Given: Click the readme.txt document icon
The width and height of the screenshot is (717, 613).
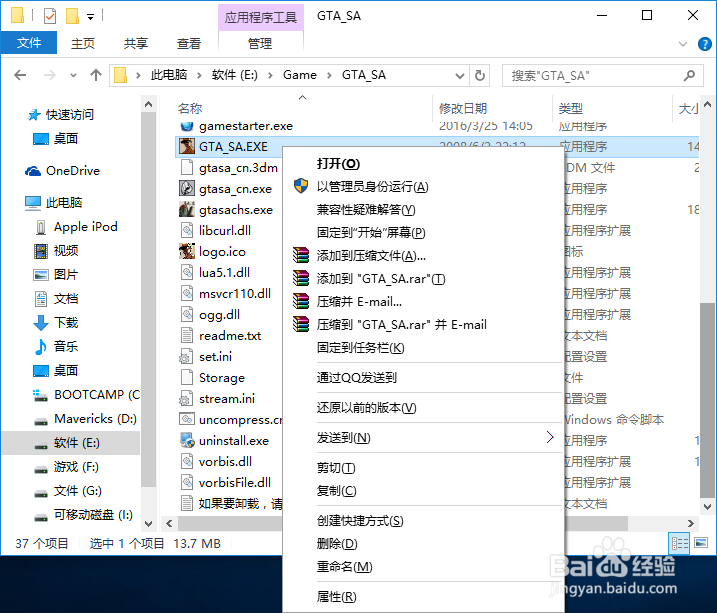Looking at the screenshot, I should (x=187, y=336).
